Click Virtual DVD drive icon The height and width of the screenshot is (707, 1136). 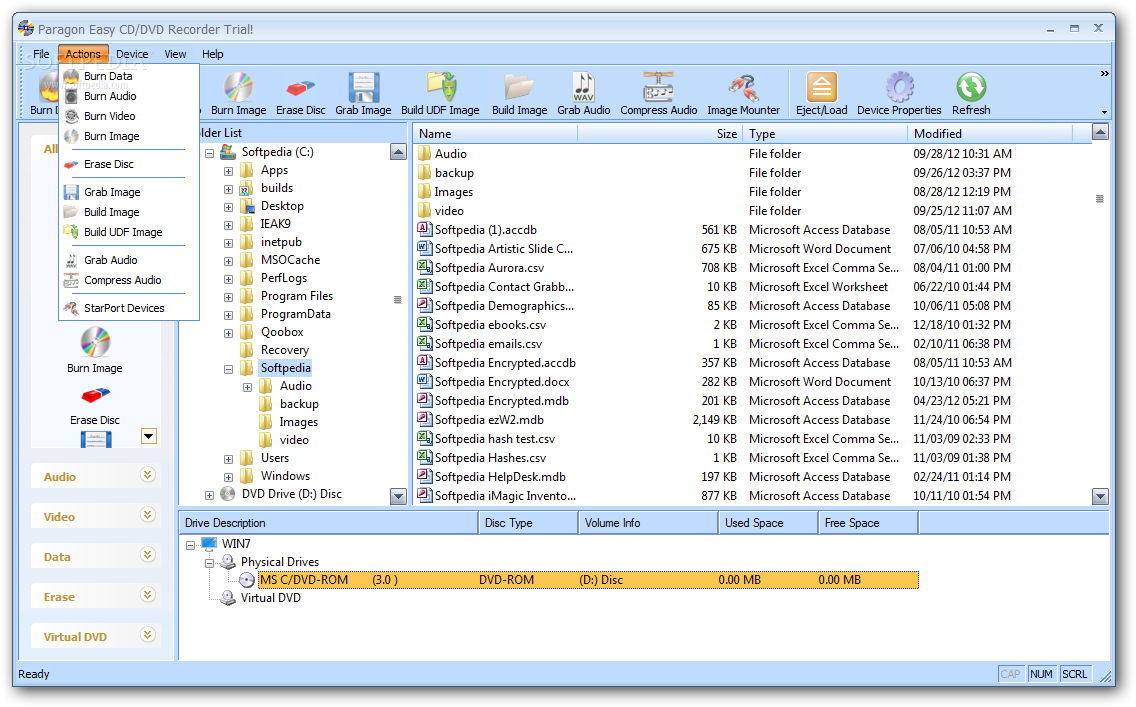[x=228, y=598]
